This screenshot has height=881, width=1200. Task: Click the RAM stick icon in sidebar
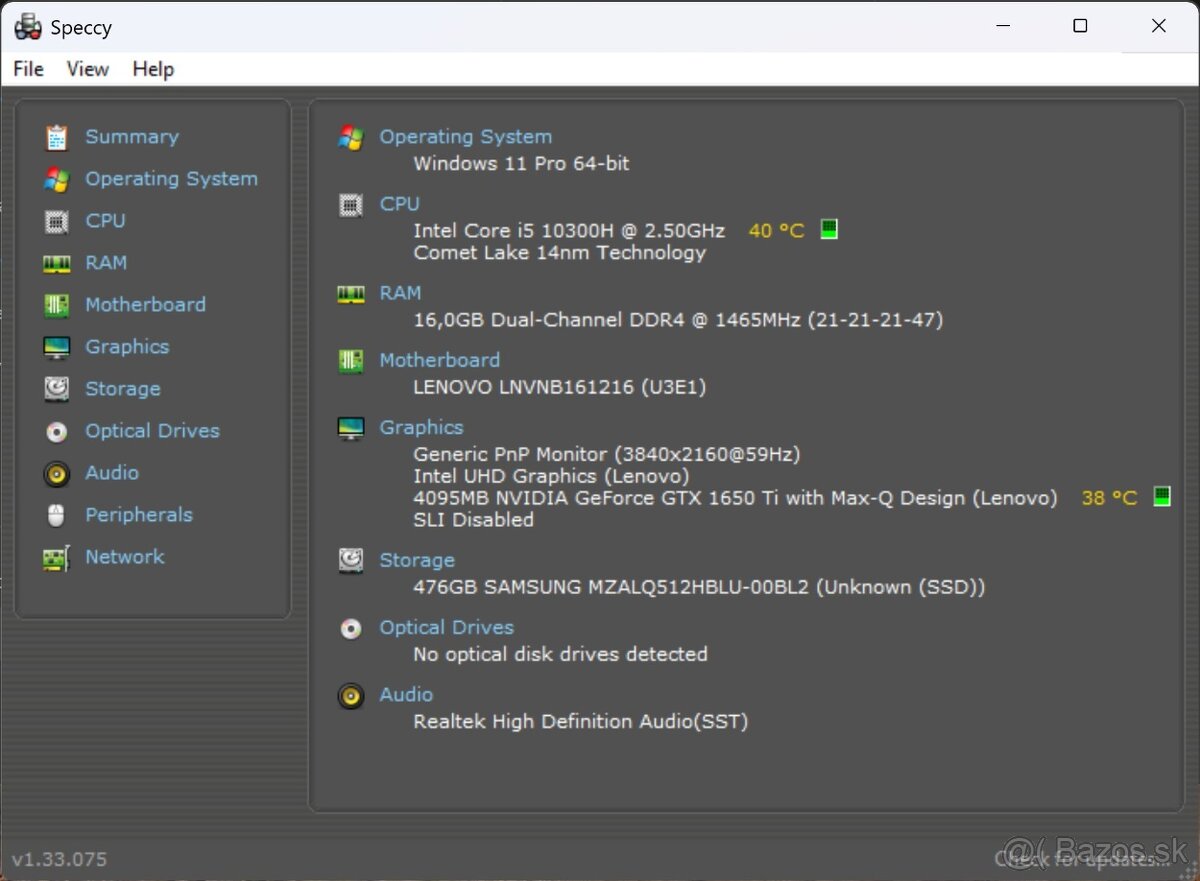click(x=57, y=263)
